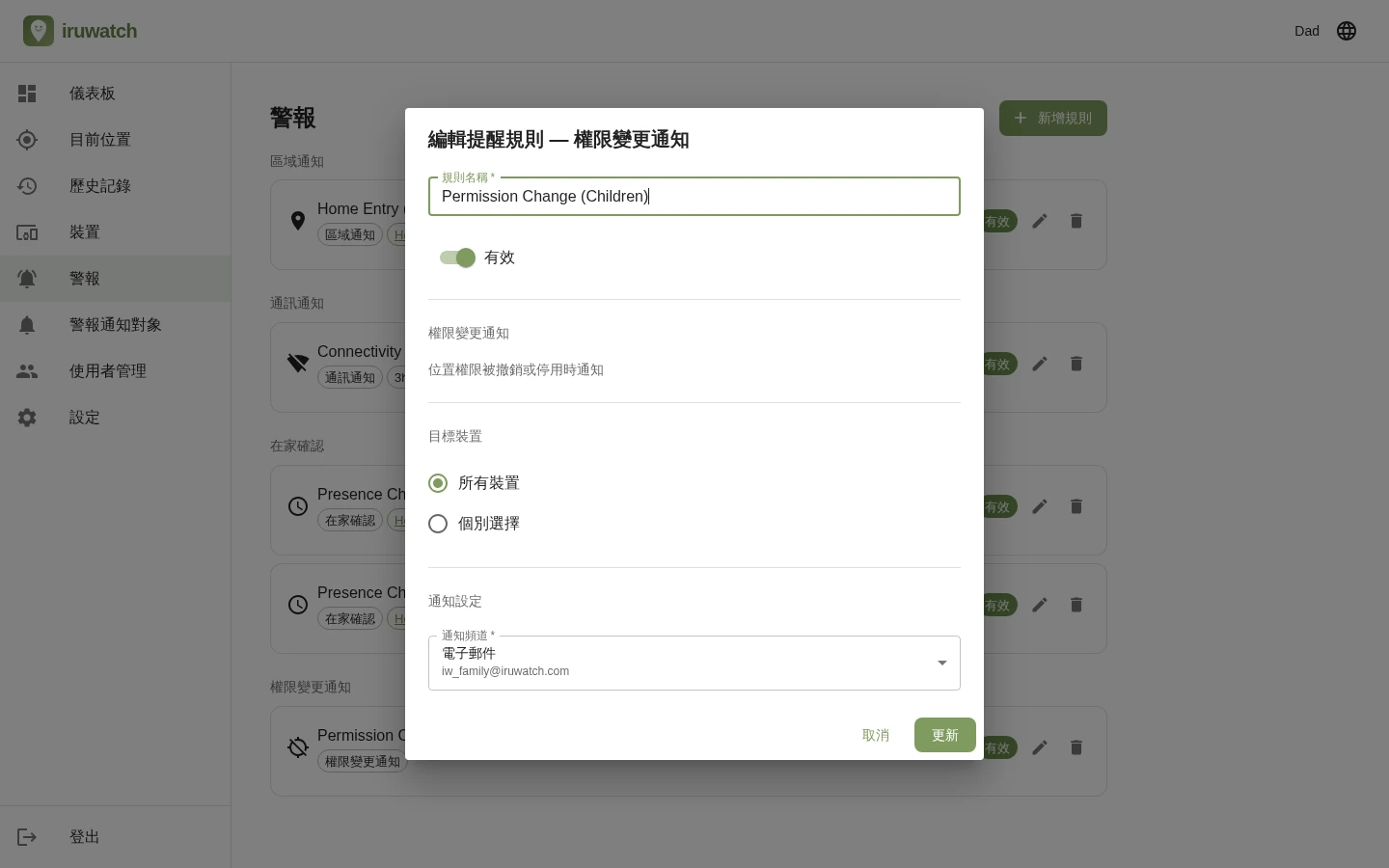1389x868 pixels.
Task: Click the history clock icon
Action: coord(27,186)
